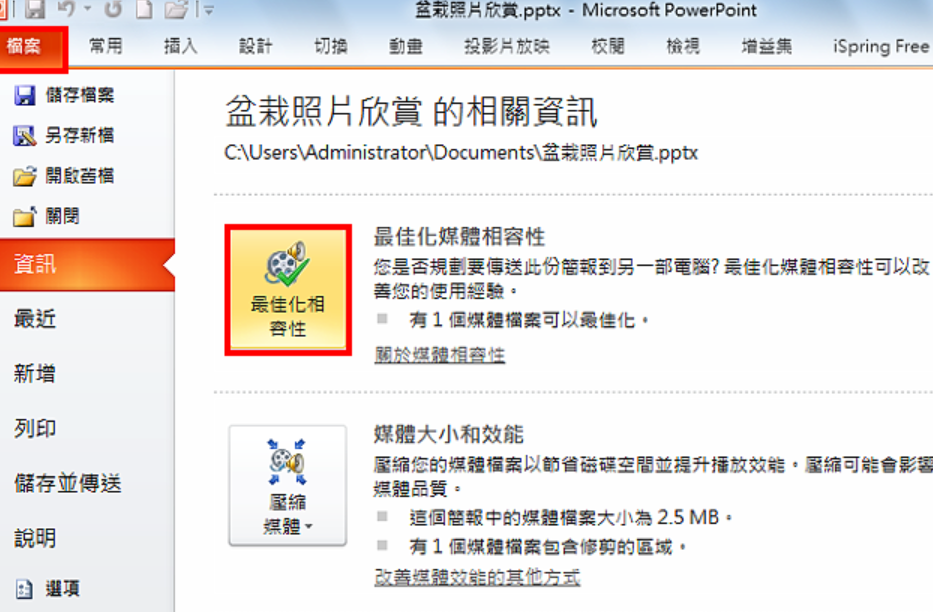Click the New blank document icon

tap(144, 8)
